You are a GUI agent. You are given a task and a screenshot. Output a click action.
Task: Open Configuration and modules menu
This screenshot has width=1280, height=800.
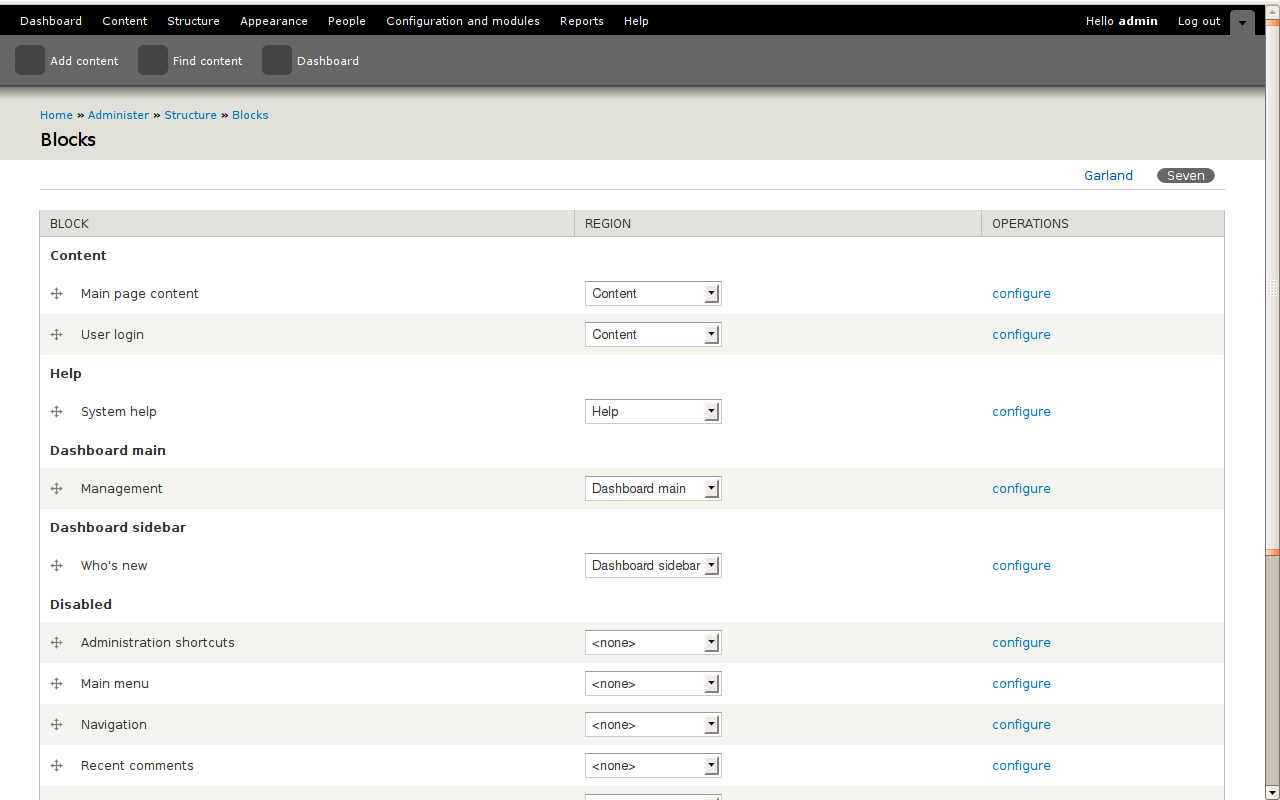pyautogui.click(x=463, y=21)
